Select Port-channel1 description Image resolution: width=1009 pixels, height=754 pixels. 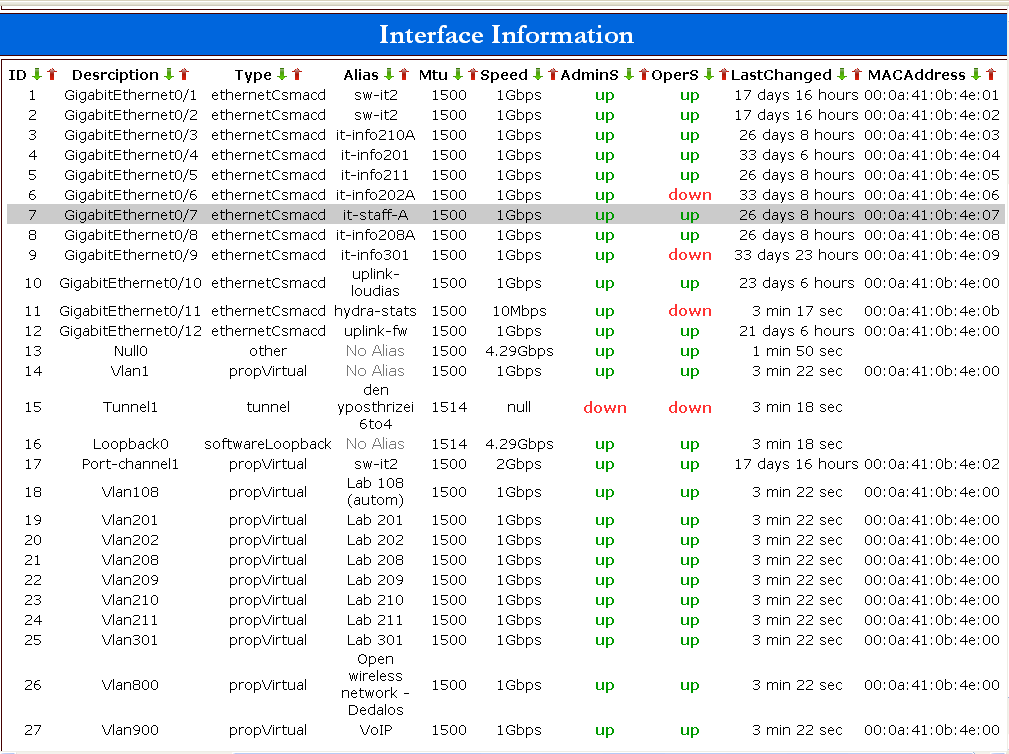pos(130,464)
